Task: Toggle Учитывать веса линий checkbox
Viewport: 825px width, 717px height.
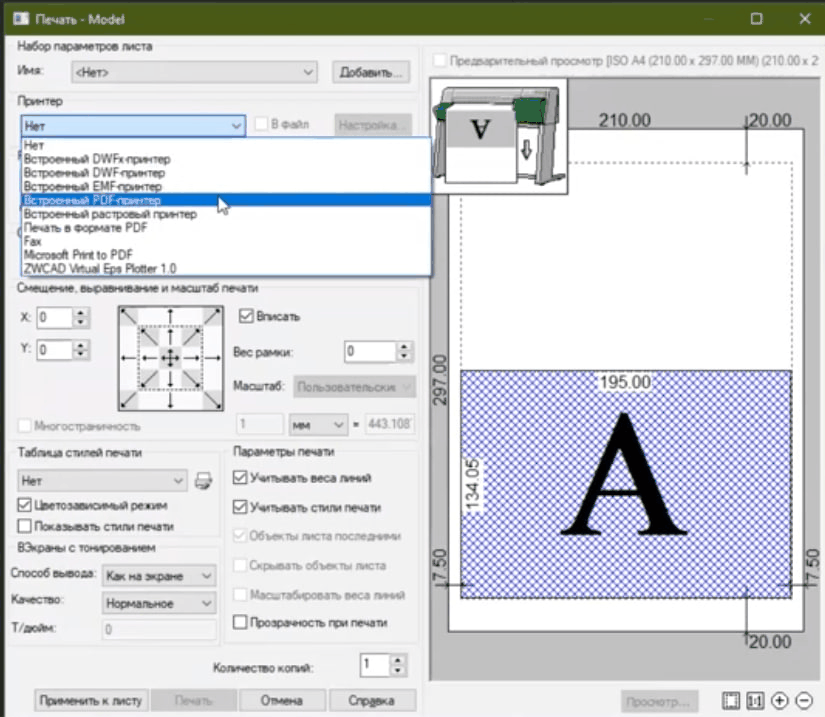Action: pyautogui.click(x=240, y=478)
